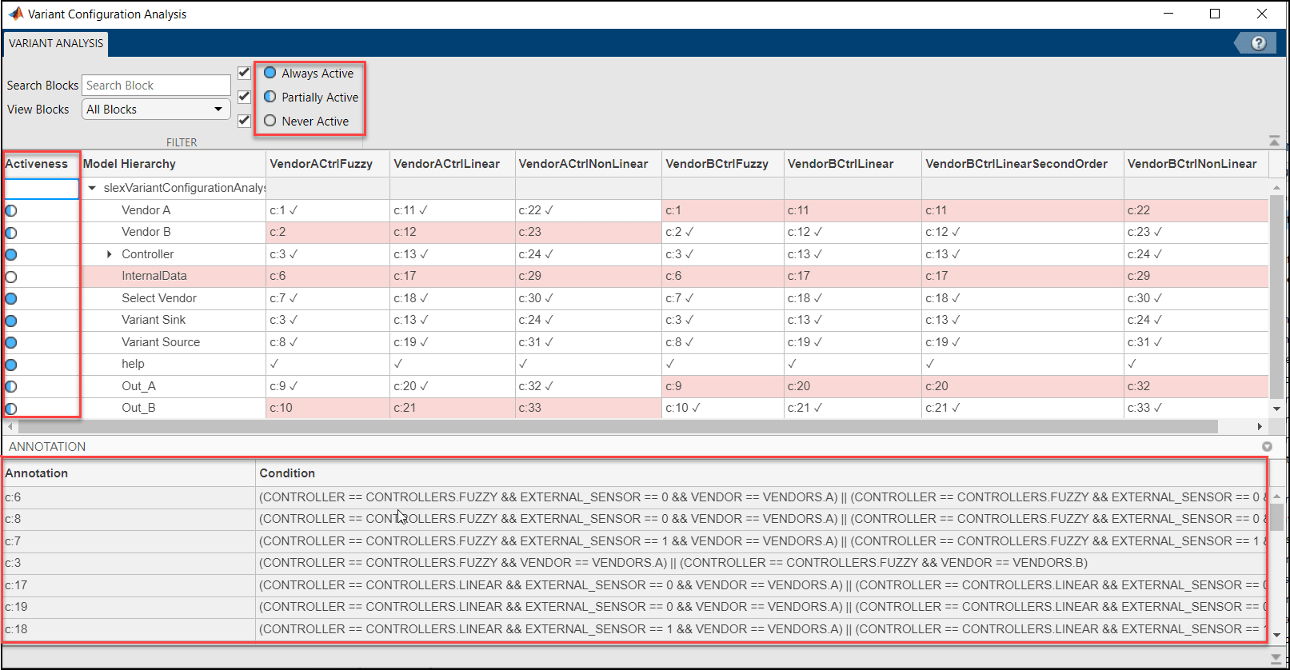Toggle the Always Active checkbox

[244, 73]
